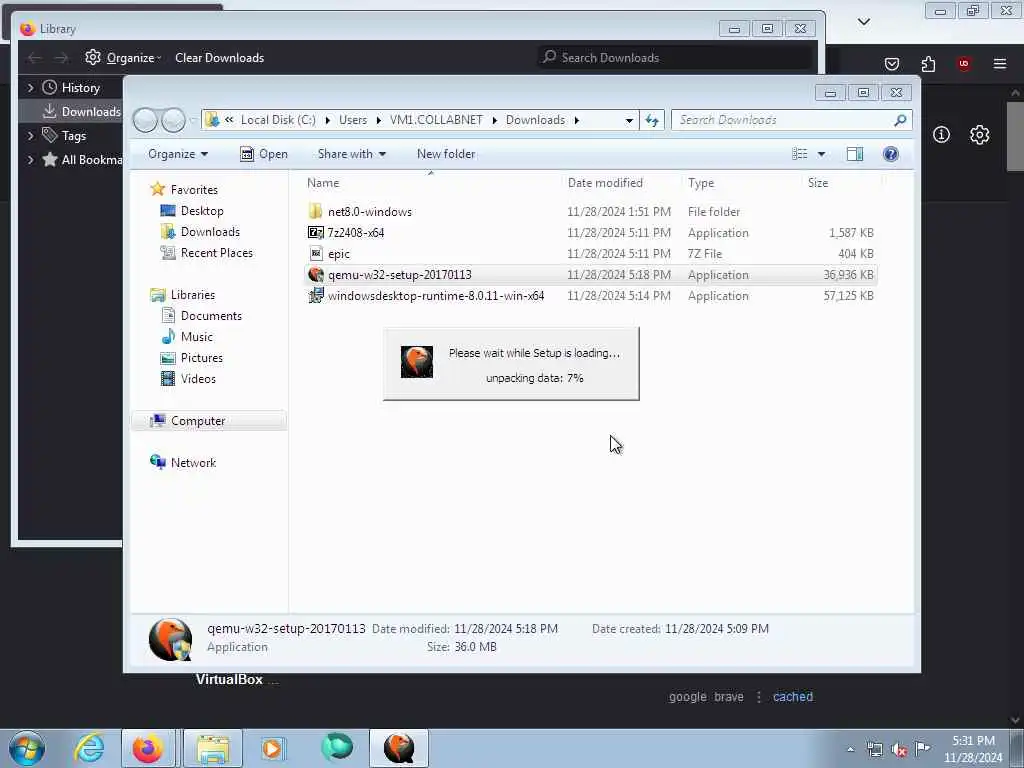Click the Explorer help question mark icon

[x=890, y=154]
